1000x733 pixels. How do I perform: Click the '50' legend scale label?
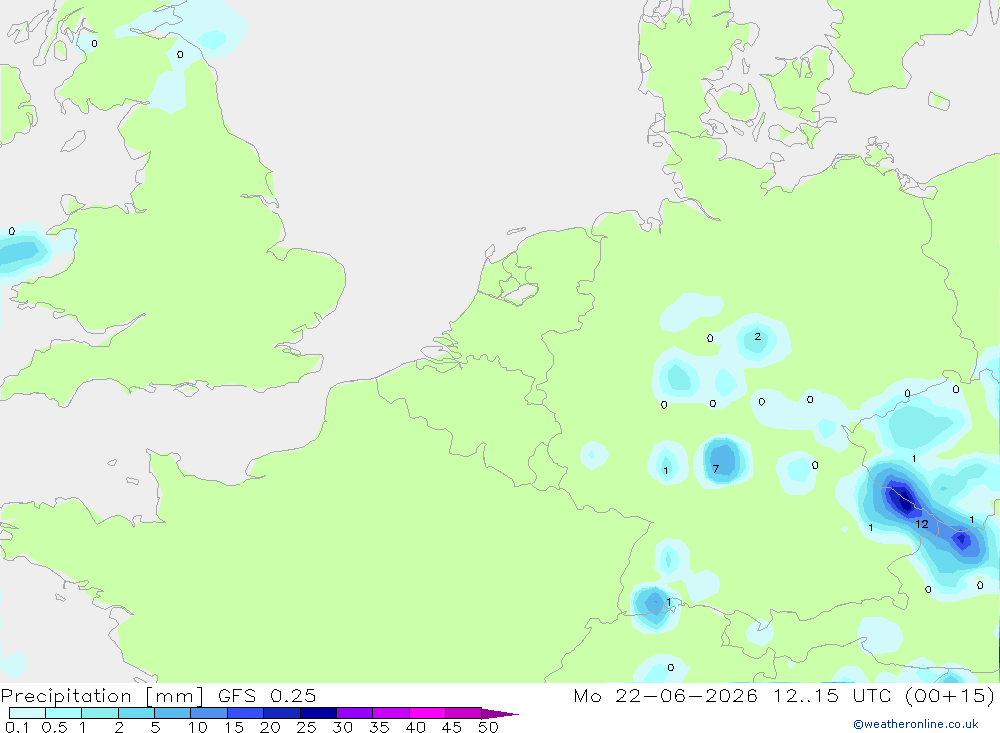tap(488, 727)
